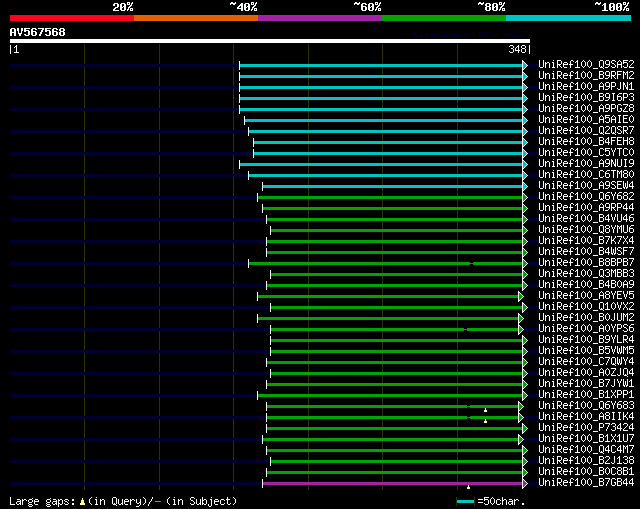Click the purple ~60% identity legend segment

click(320, 18)
